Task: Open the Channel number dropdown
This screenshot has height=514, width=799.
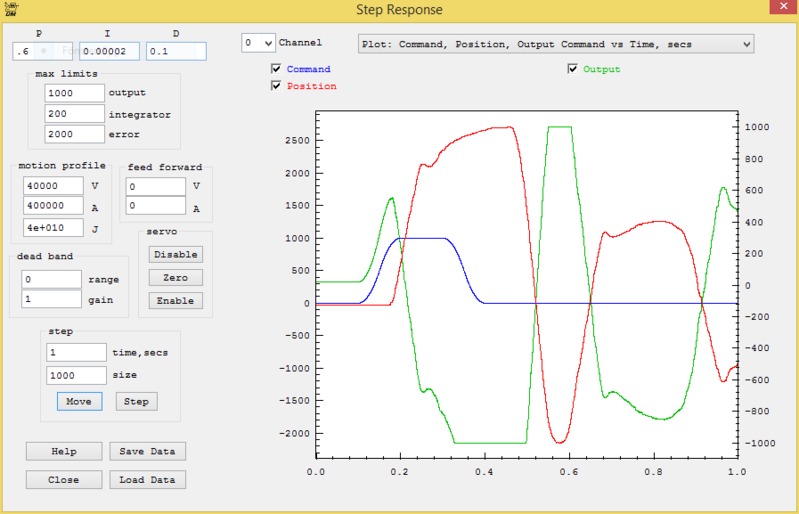Action: (x=258, y=44)
